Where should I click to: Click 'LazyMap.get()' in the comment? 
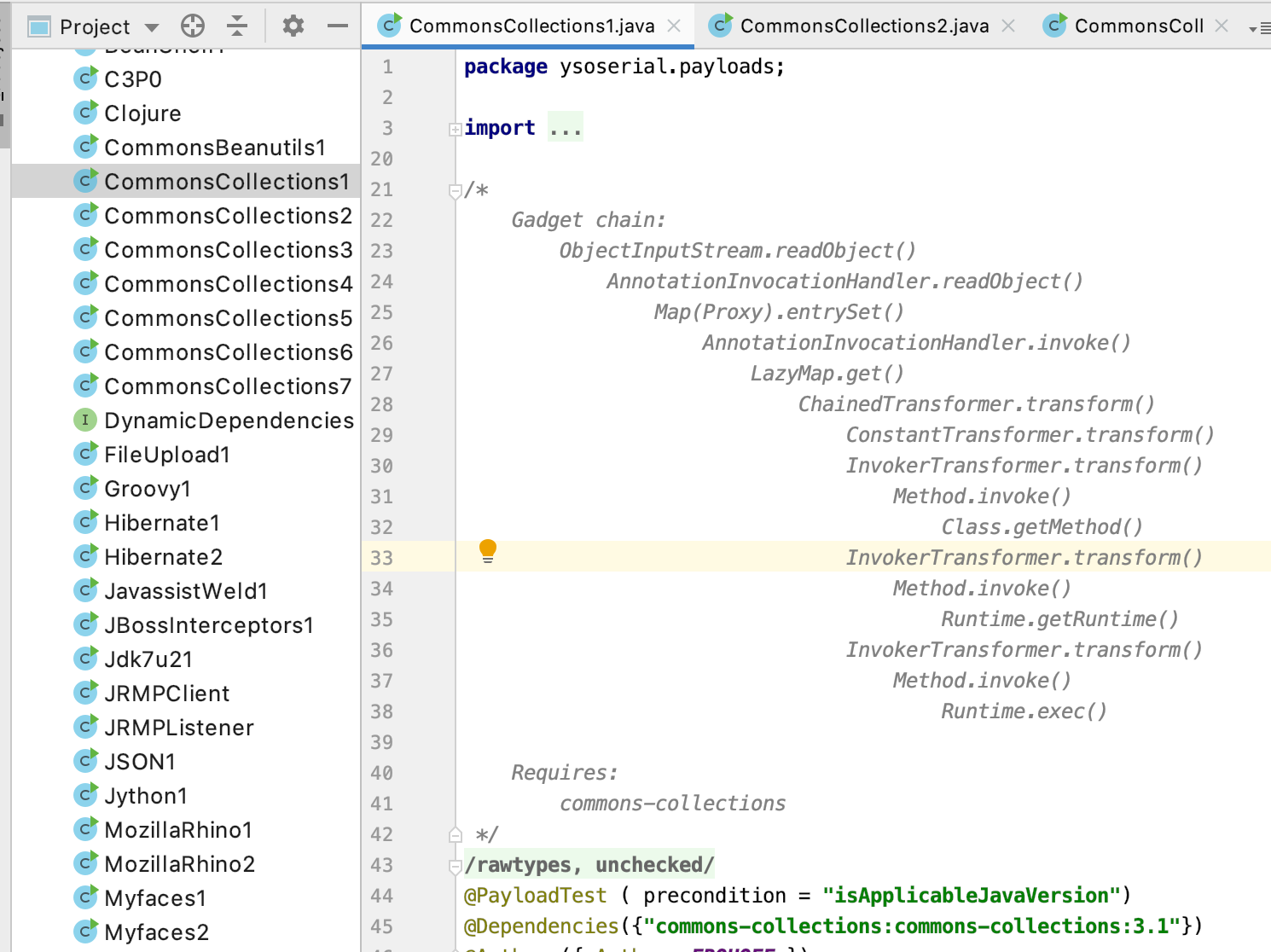tap(827, 374)
